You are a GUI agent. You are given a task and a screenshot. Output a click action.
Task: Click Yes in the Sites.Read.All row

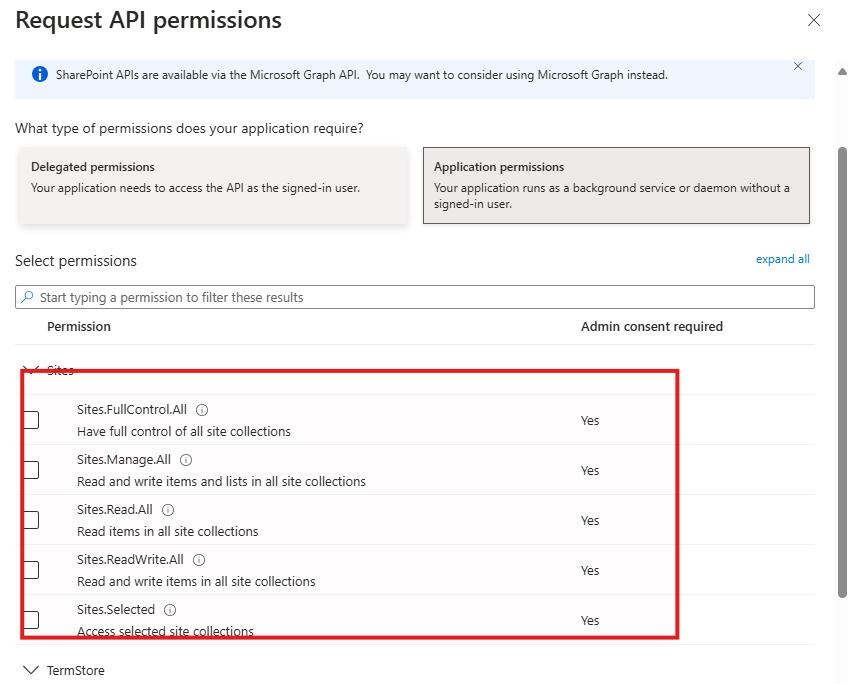point(590,521)
